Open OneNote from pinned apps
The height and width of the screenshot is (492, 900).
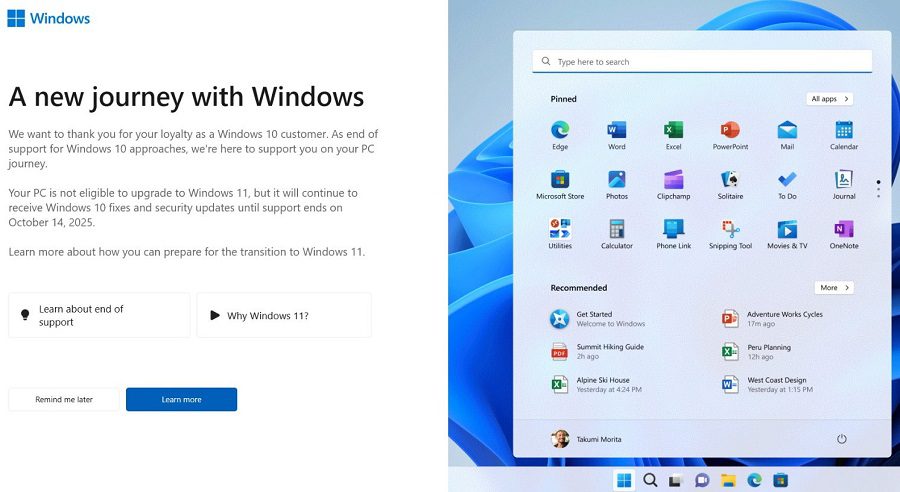pyautogui.click(x=844, y=234)
